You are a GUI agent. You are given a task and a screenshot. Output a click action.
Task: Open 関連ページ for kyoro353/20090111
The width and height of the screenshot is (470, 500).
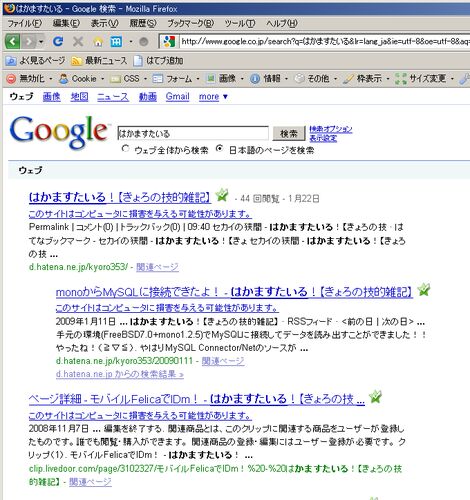point(223,361)
